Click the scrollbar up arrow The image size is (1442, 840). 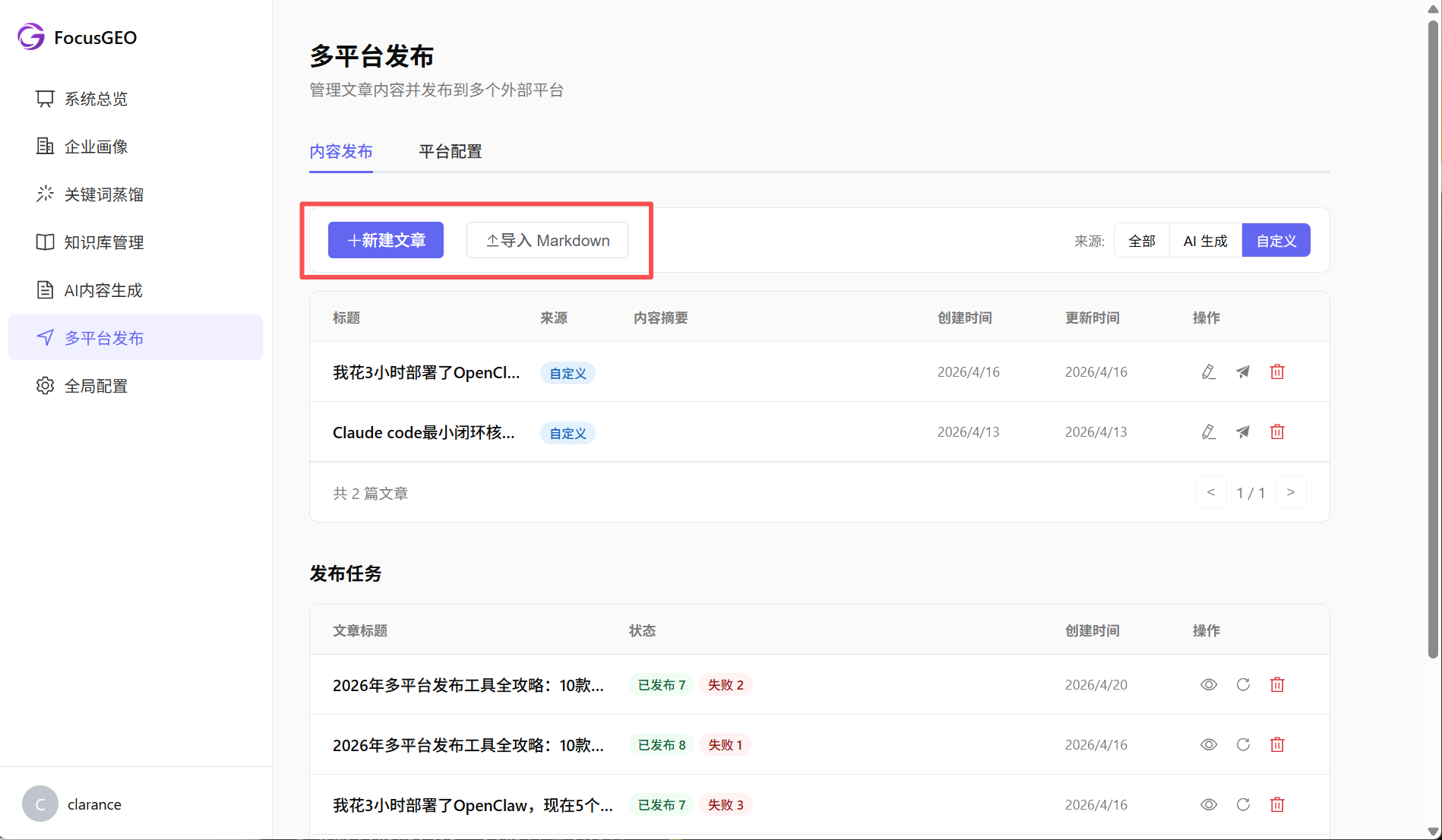click(x=1434, y=8)
